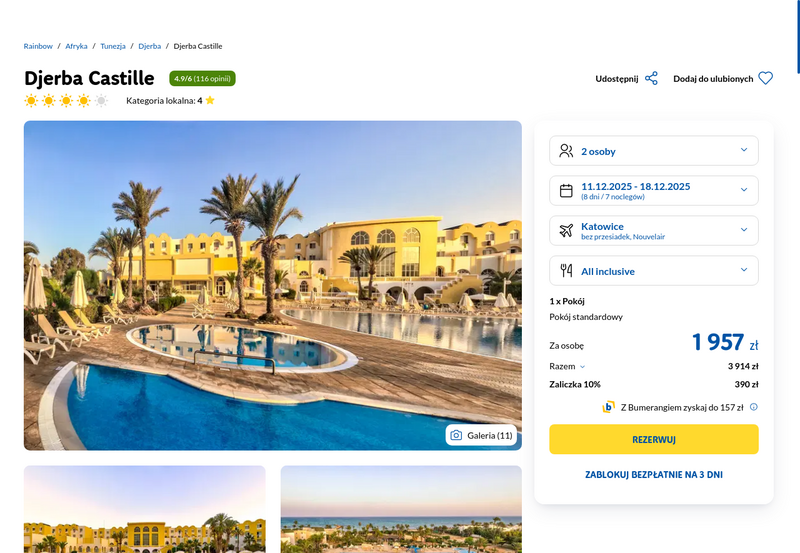800x553 pixels.
Task: Go to Tunezja in breadcrumb
Action: tap(113, 46)
